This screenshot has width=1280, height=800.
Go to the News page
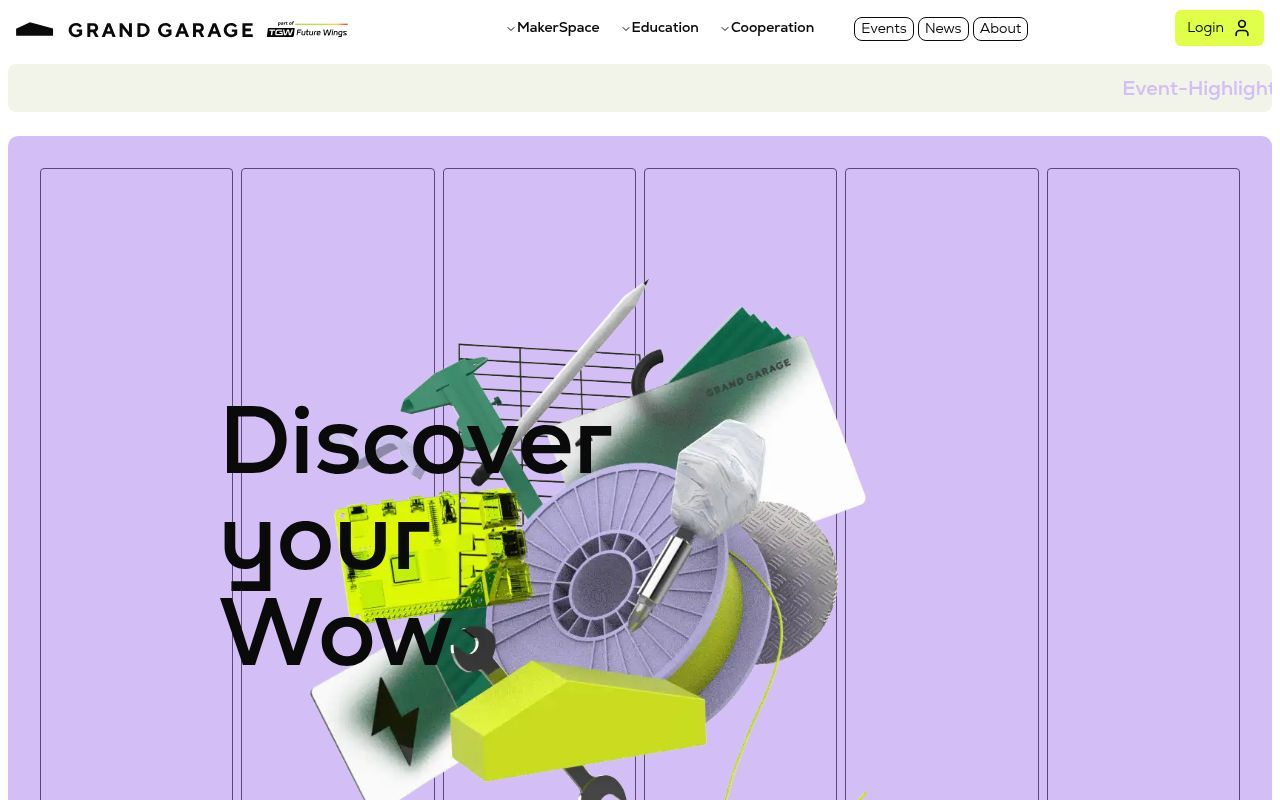943,29
